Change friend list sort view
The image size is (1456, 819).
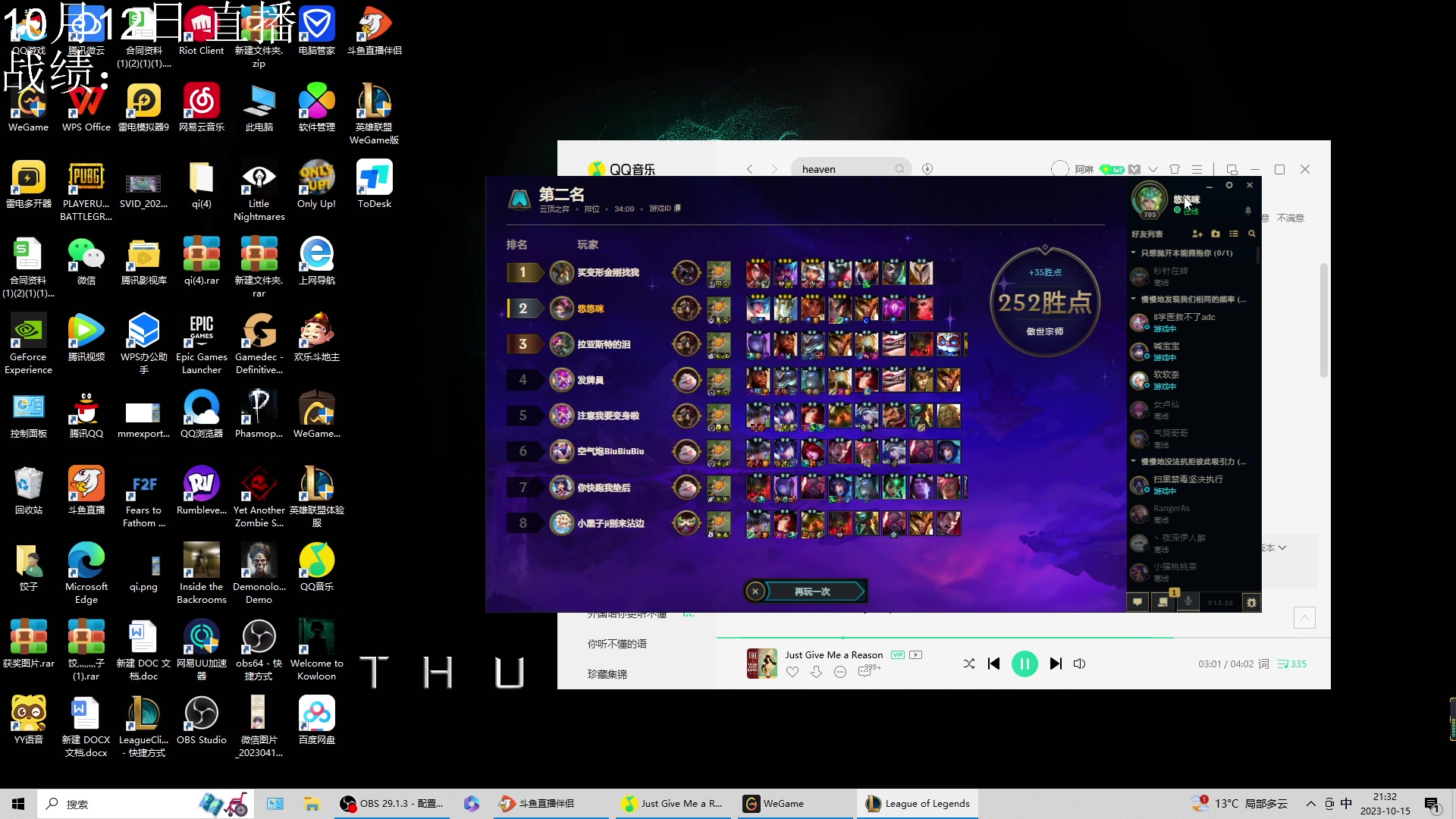click(x=1234, y=234)
